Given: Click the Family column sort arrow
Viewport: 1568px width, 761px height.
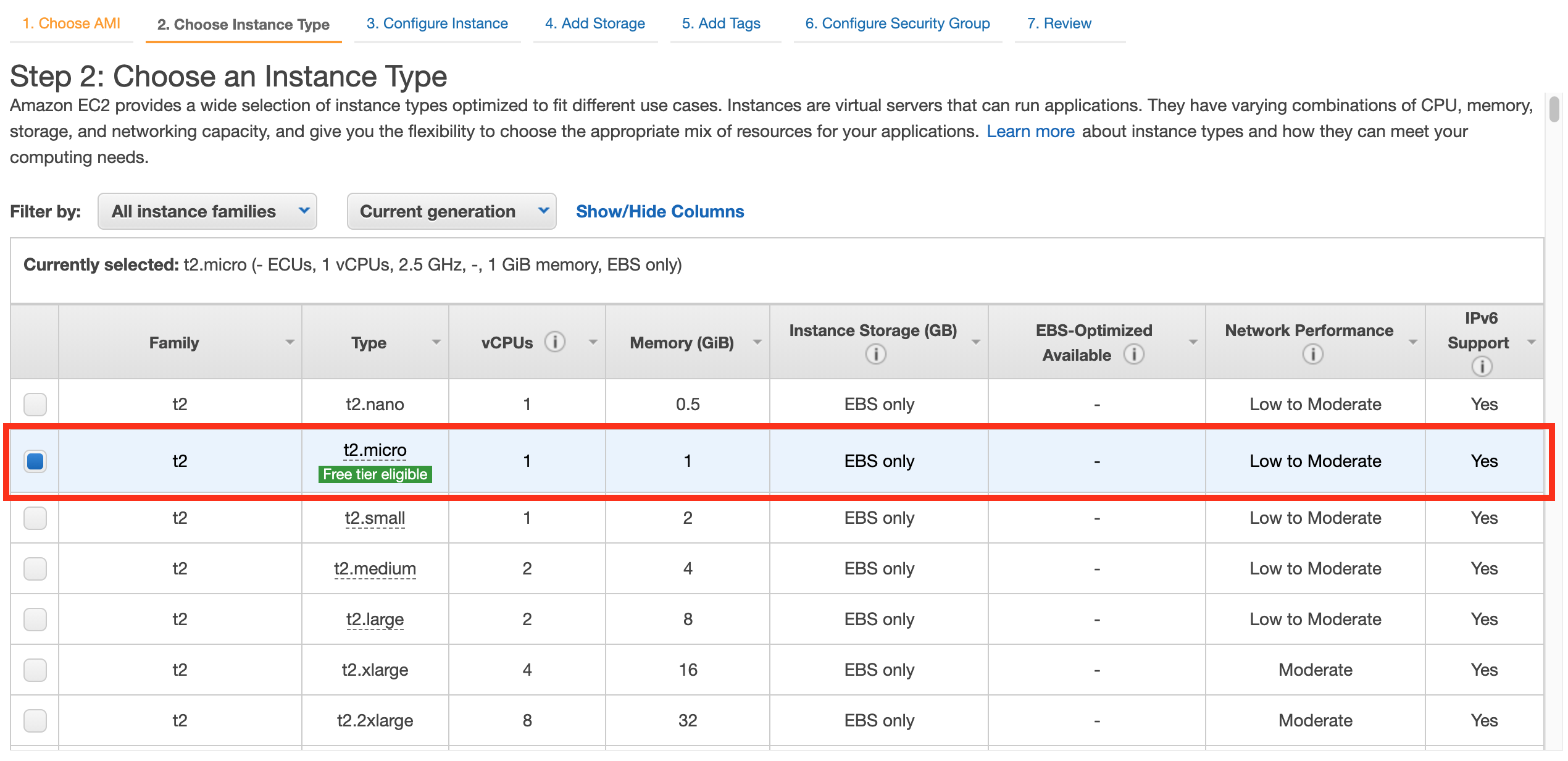Looking at the screenshot, I should [x=290, y=342].
